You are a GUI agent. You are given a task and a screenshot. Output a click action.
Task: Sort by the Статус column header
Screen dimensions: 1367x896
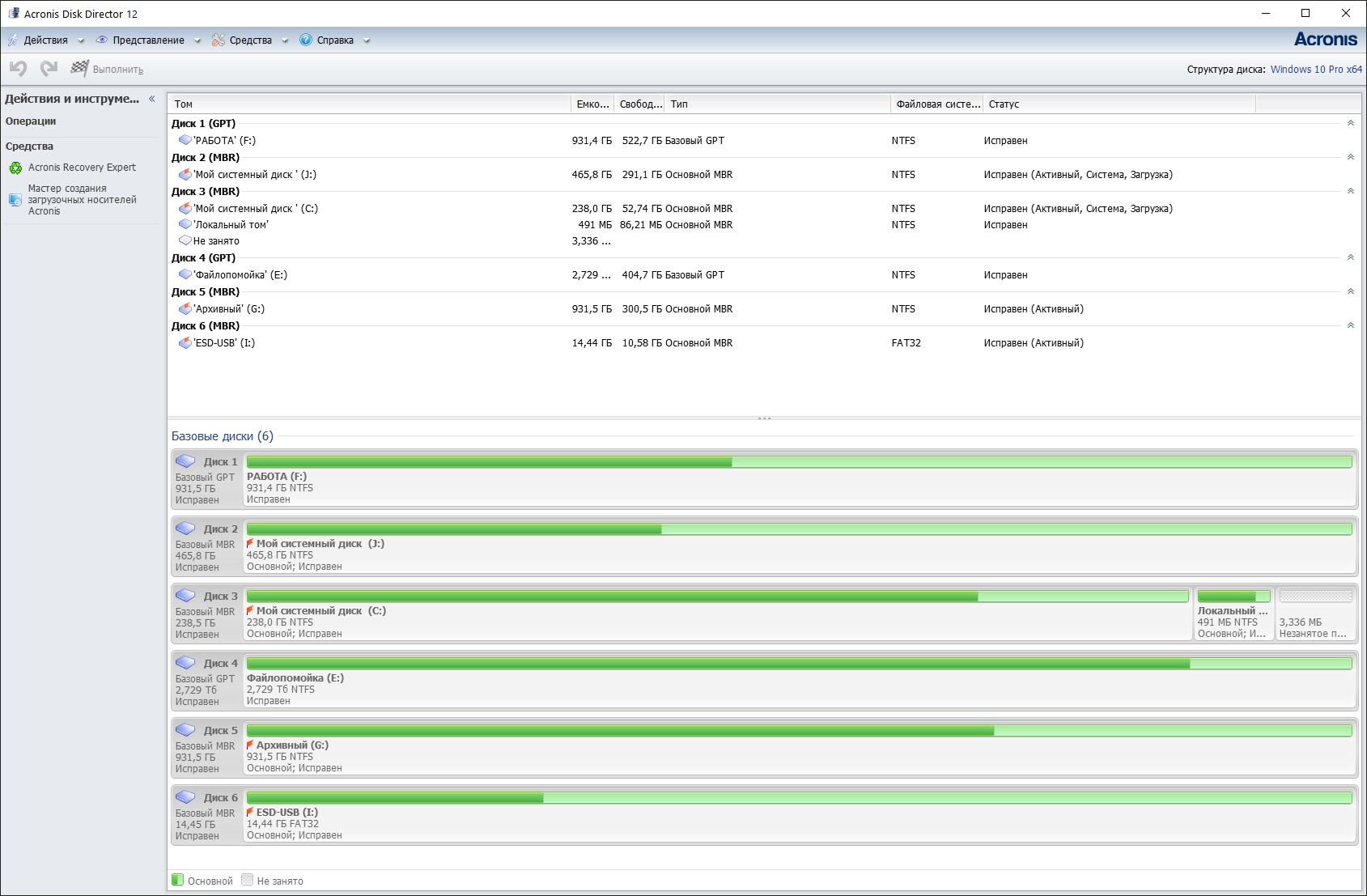(1119, 104)
